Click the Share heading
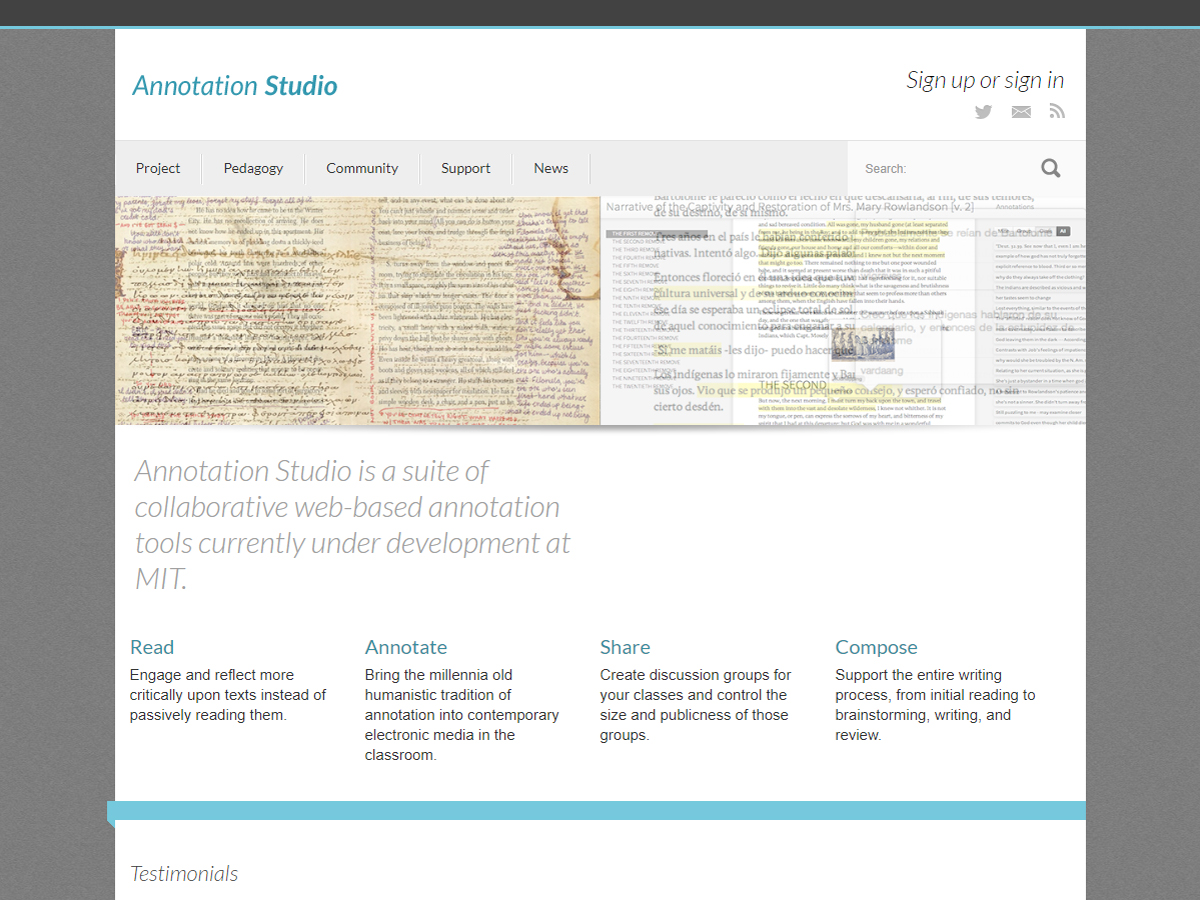This screenshot has width=1200, height=900. (x=625, y=647)
